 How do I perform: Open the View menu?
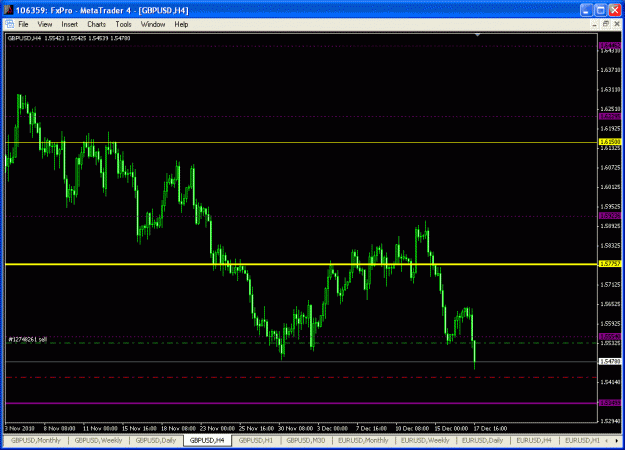click(45, 24)
